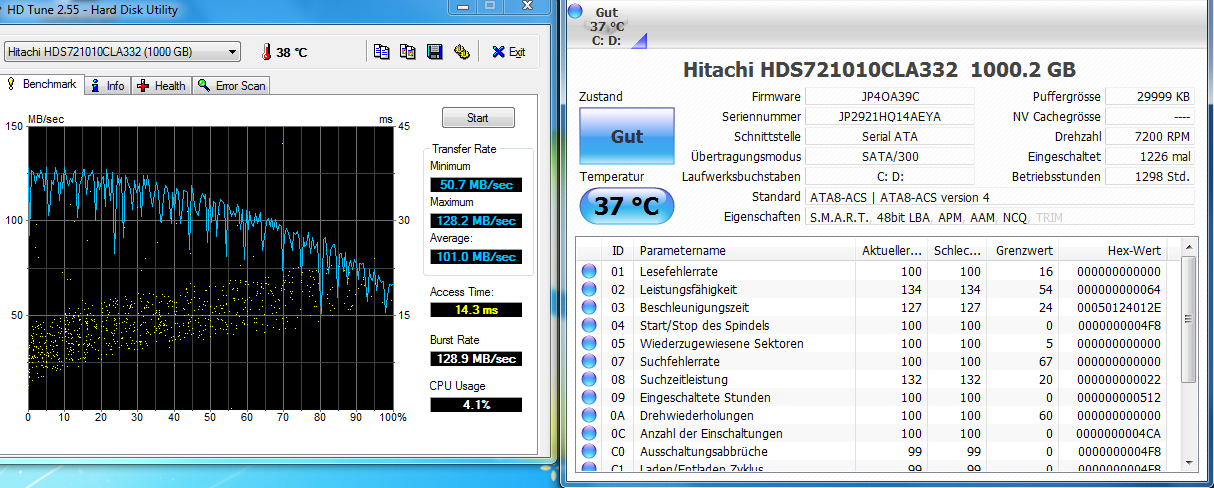Click the Parametername column header
The image size is (1214, 488).
(x=747, y=250)
